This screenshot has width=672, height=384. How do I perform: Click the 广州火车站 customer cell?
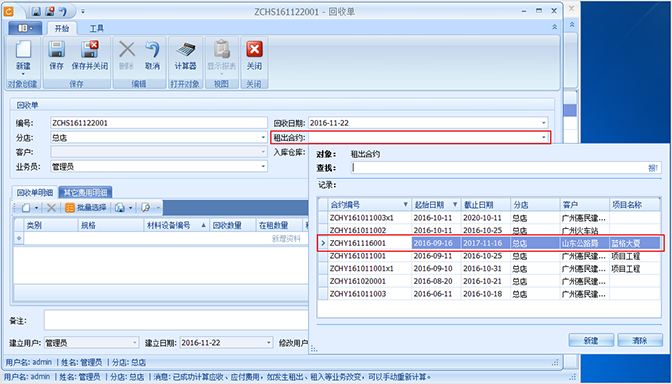click(585, 231)
